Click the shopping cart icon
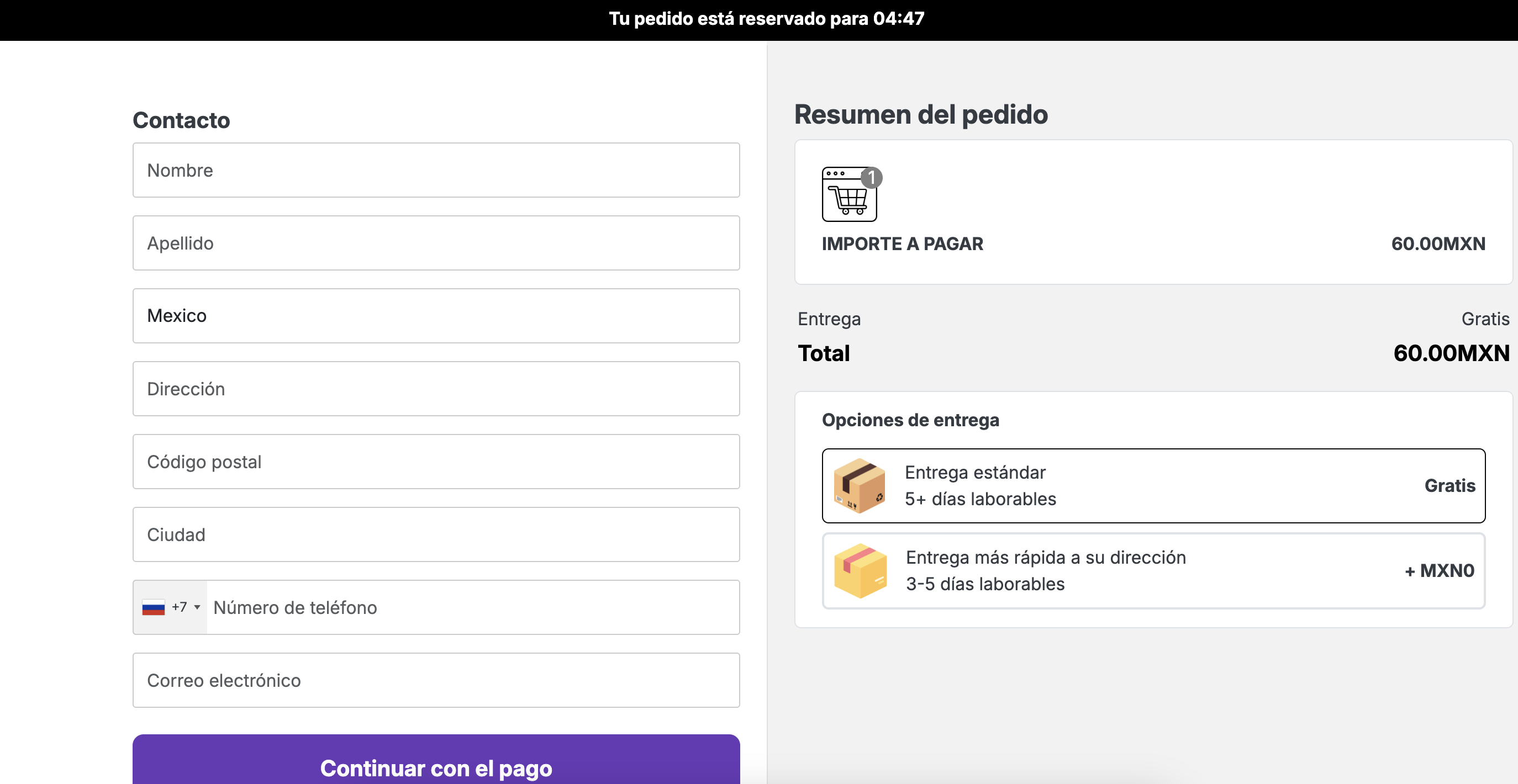 tap(849, 194)
